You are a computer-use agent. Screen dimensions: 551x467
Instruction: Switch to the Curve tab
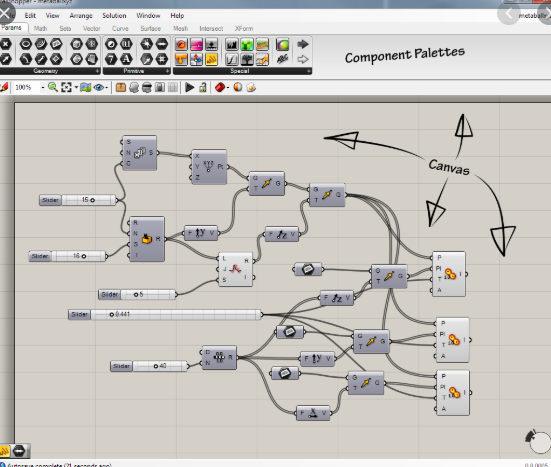coord(120,28)
